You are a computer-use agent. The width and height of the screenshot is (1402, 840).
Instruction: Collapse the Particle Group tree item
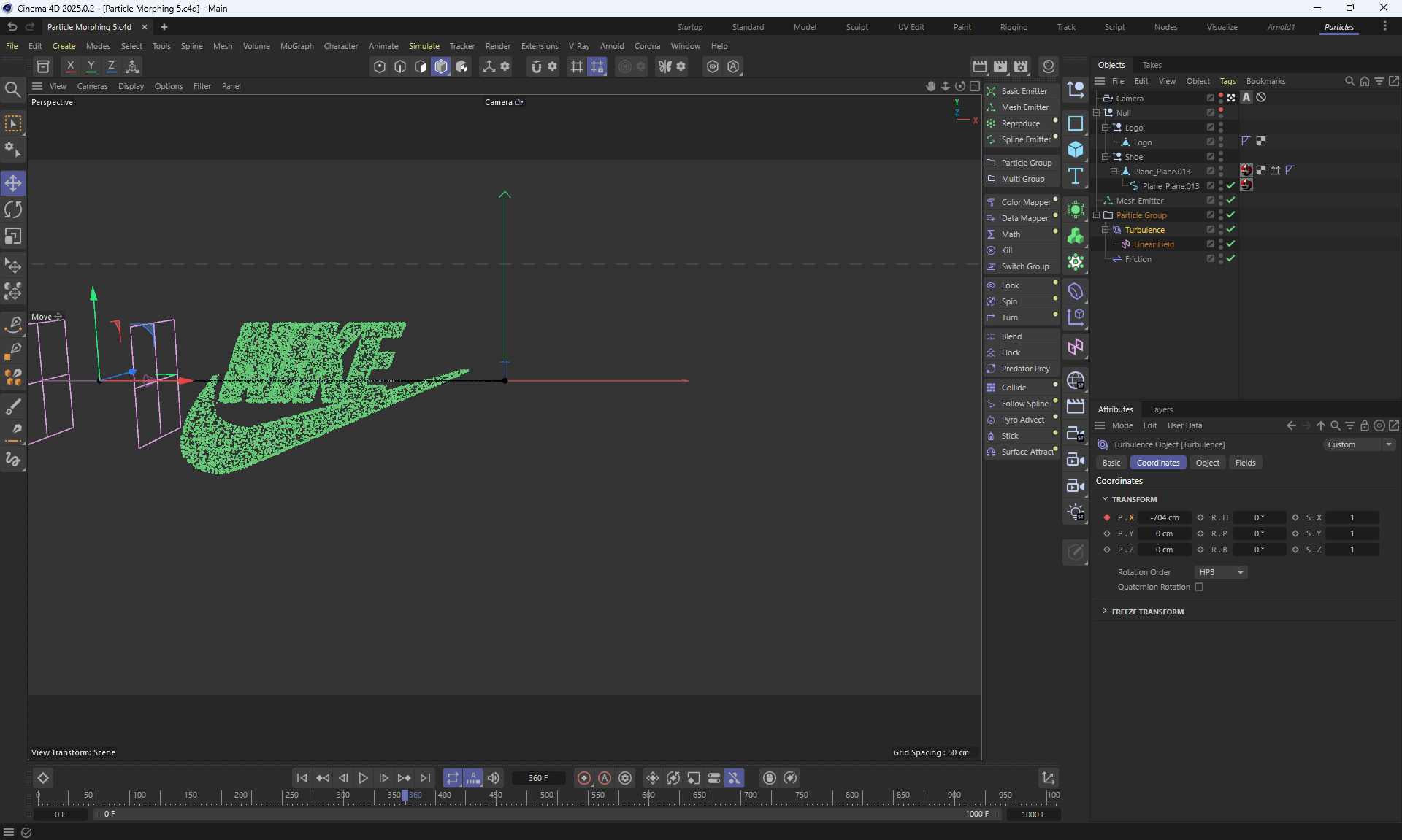click(x=1097, y=215)
